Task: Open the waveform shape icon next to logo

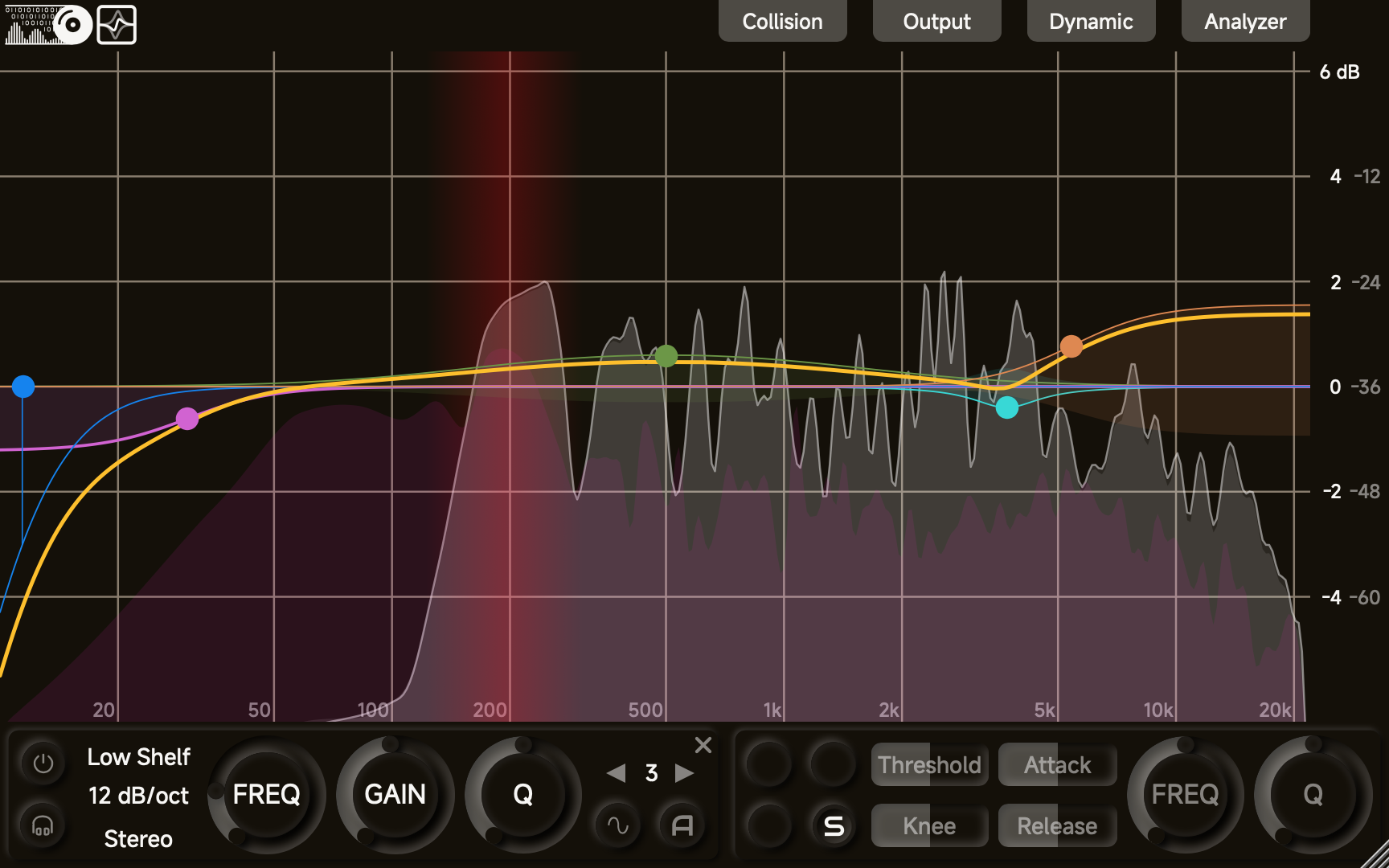Action: [x=117, y=25]
